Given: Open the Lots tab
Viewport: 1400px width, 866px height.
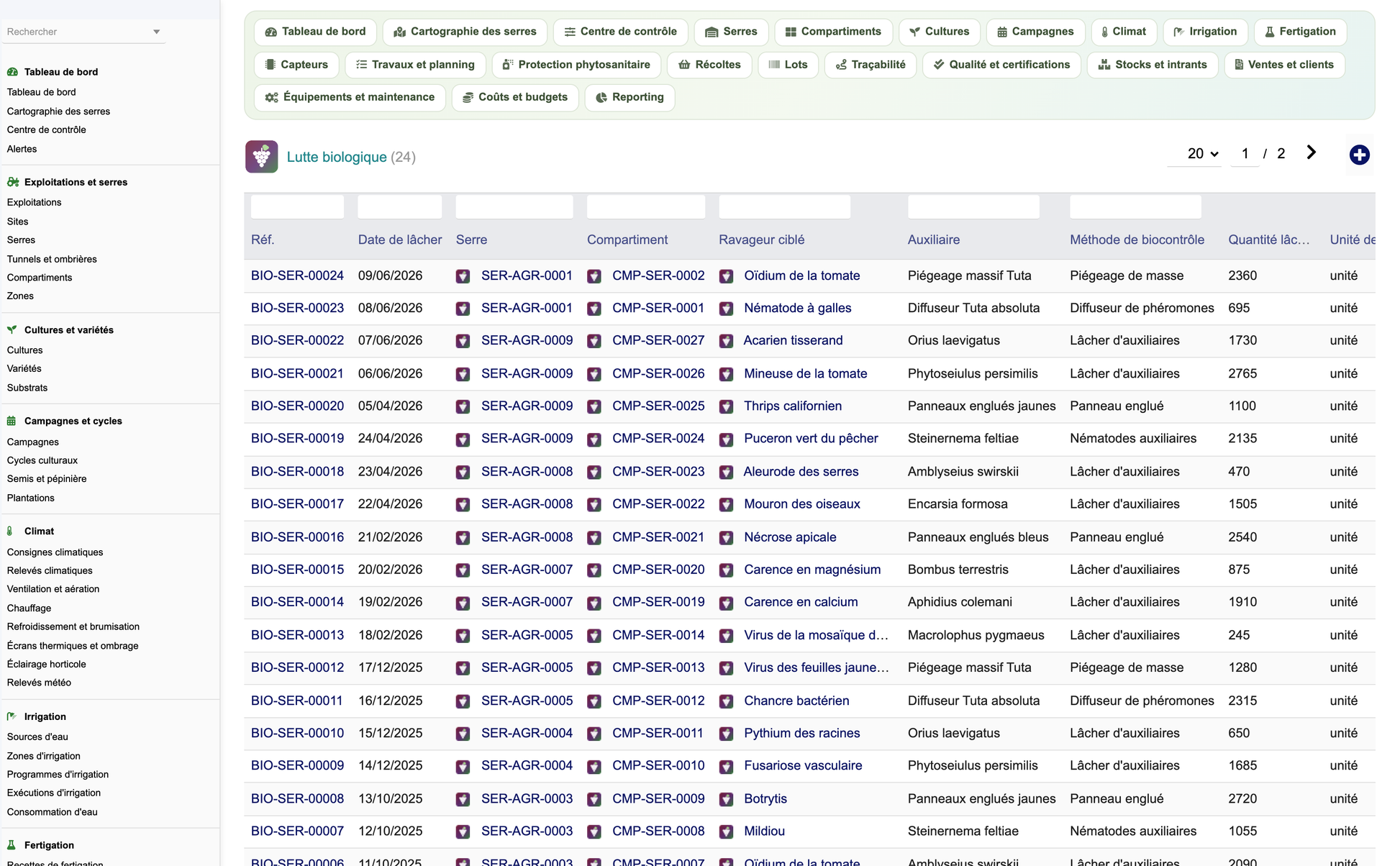Looking at the screenshot, I should pyautogui.click(x=788, y=65).
